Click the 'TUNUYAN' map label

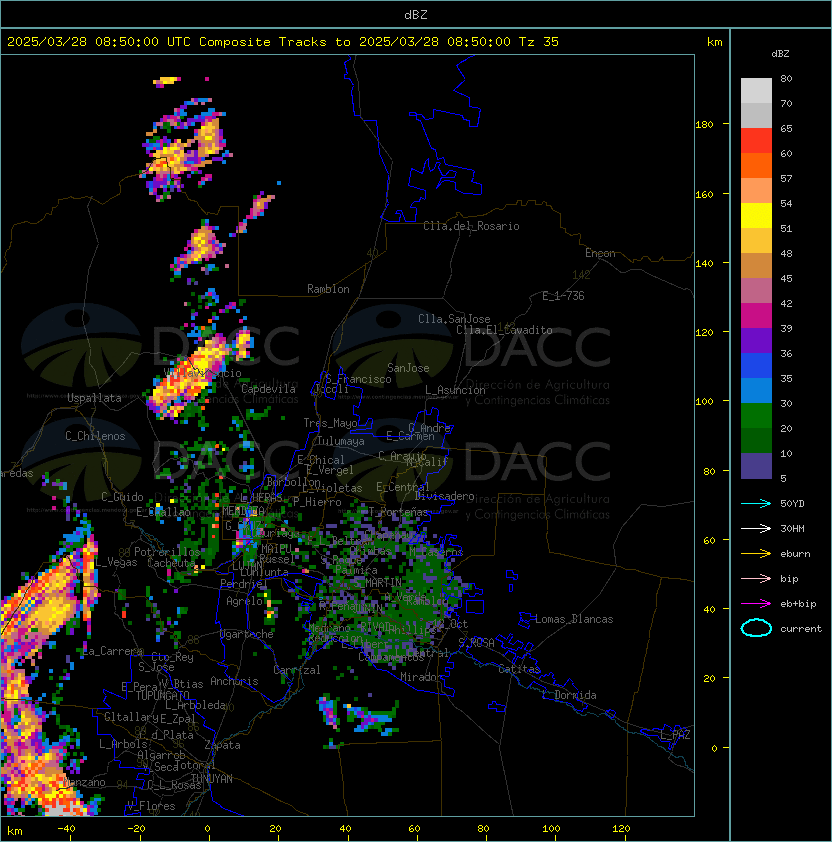pyautogui.click(x=212, y=779)
